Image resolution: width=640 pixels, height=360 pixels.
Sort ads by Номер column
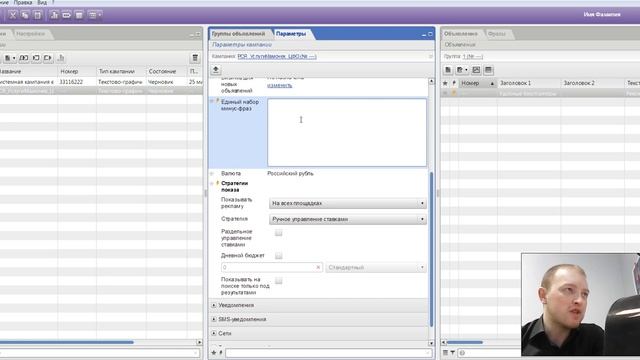pos(477,83)
